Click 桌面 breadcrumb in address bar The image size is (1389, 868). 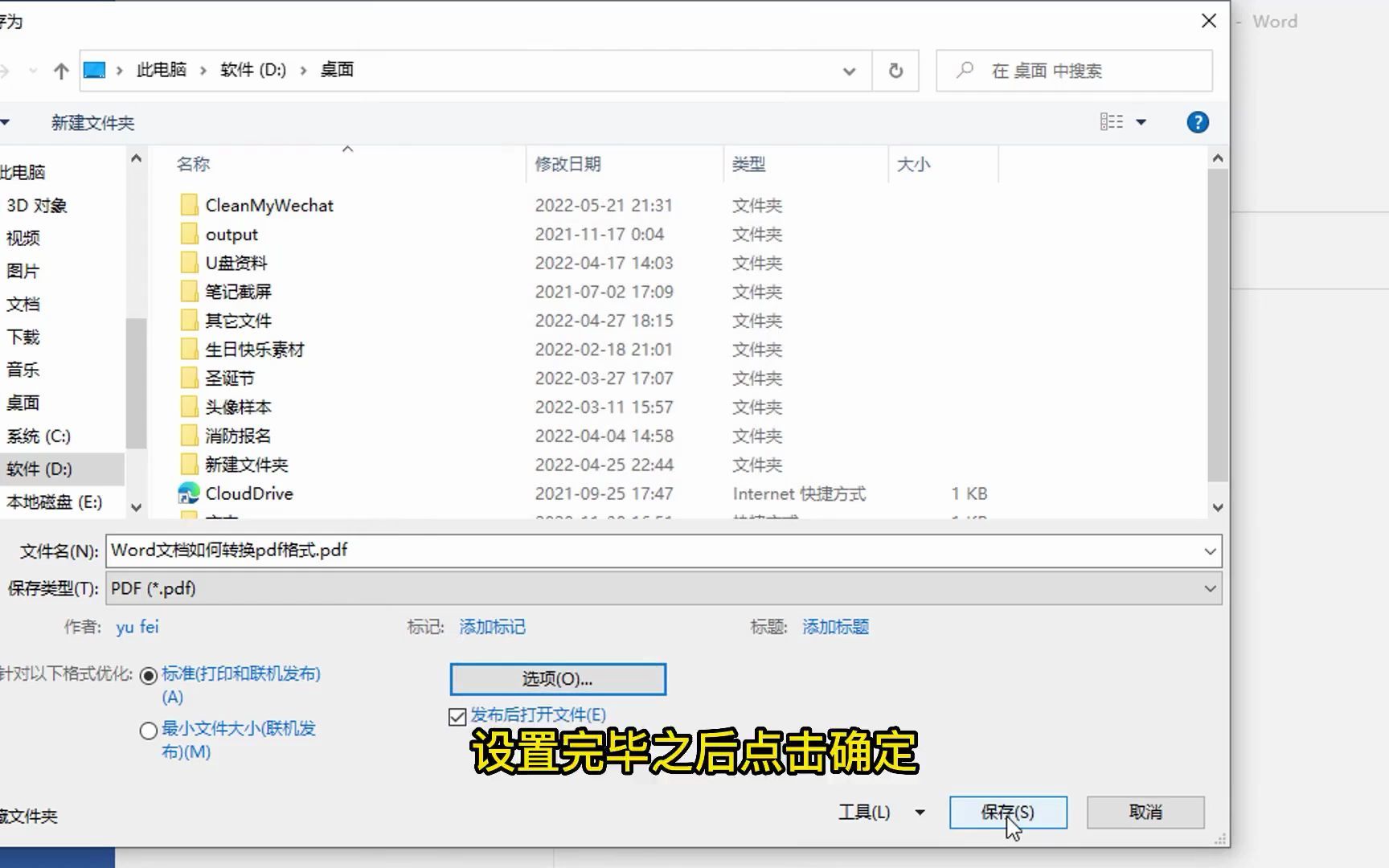(337, 70)
